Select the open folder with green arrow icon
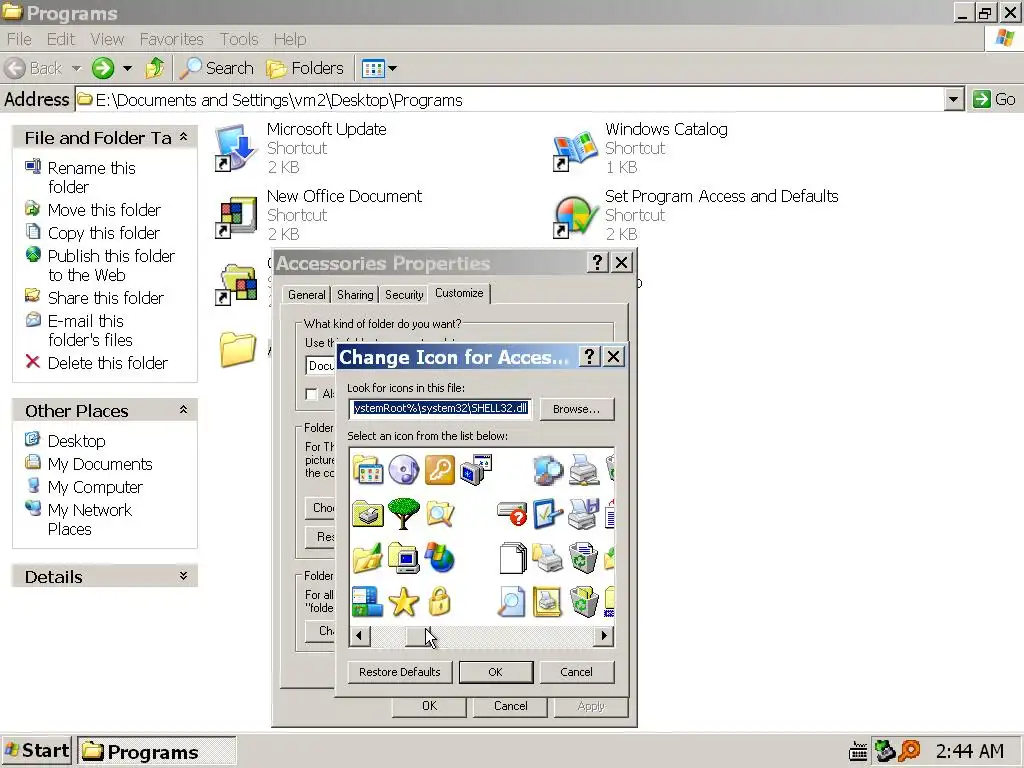Image resolution: width=1024 pixels, height=768 pixels. click(x=368, y=558)
